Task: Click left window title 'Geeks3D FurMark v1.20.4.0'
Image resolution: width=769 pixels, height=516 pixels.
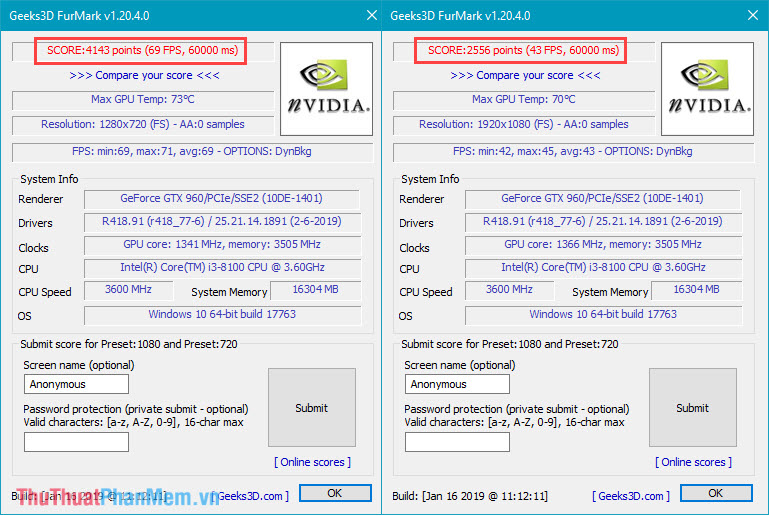Action: pyautogui.click(x=79, y=16)
